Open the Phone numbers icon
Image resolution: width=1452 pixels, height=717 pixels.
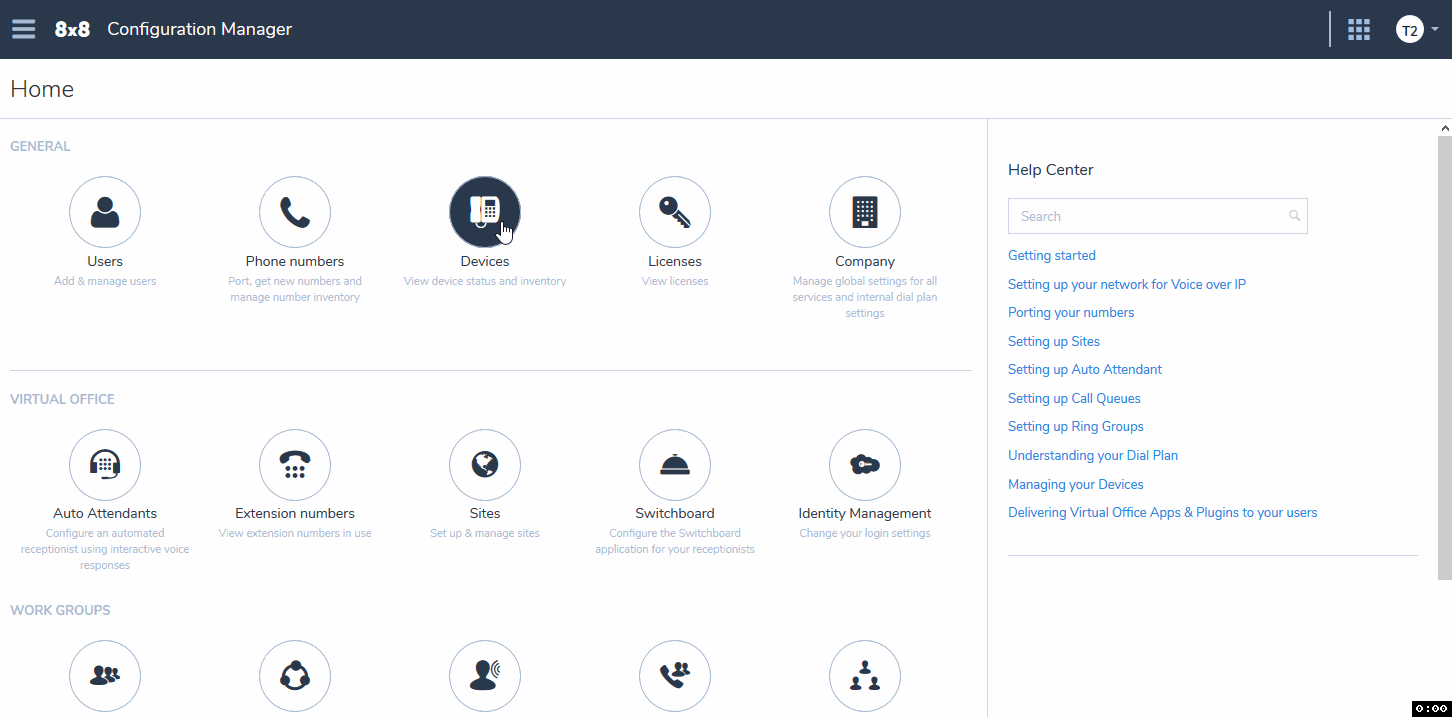[295, 212]
